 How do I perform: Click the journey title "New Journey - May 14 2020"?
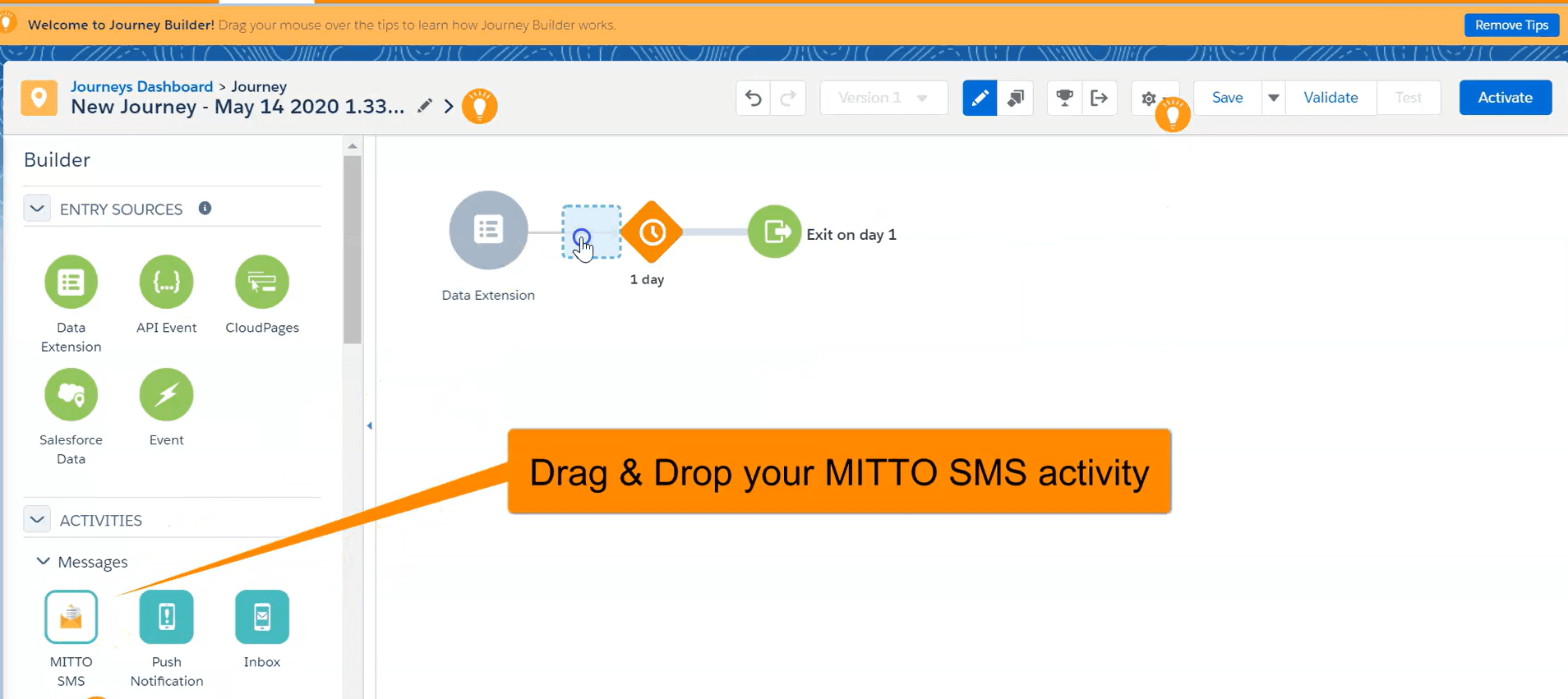click(x=238, y=107)
